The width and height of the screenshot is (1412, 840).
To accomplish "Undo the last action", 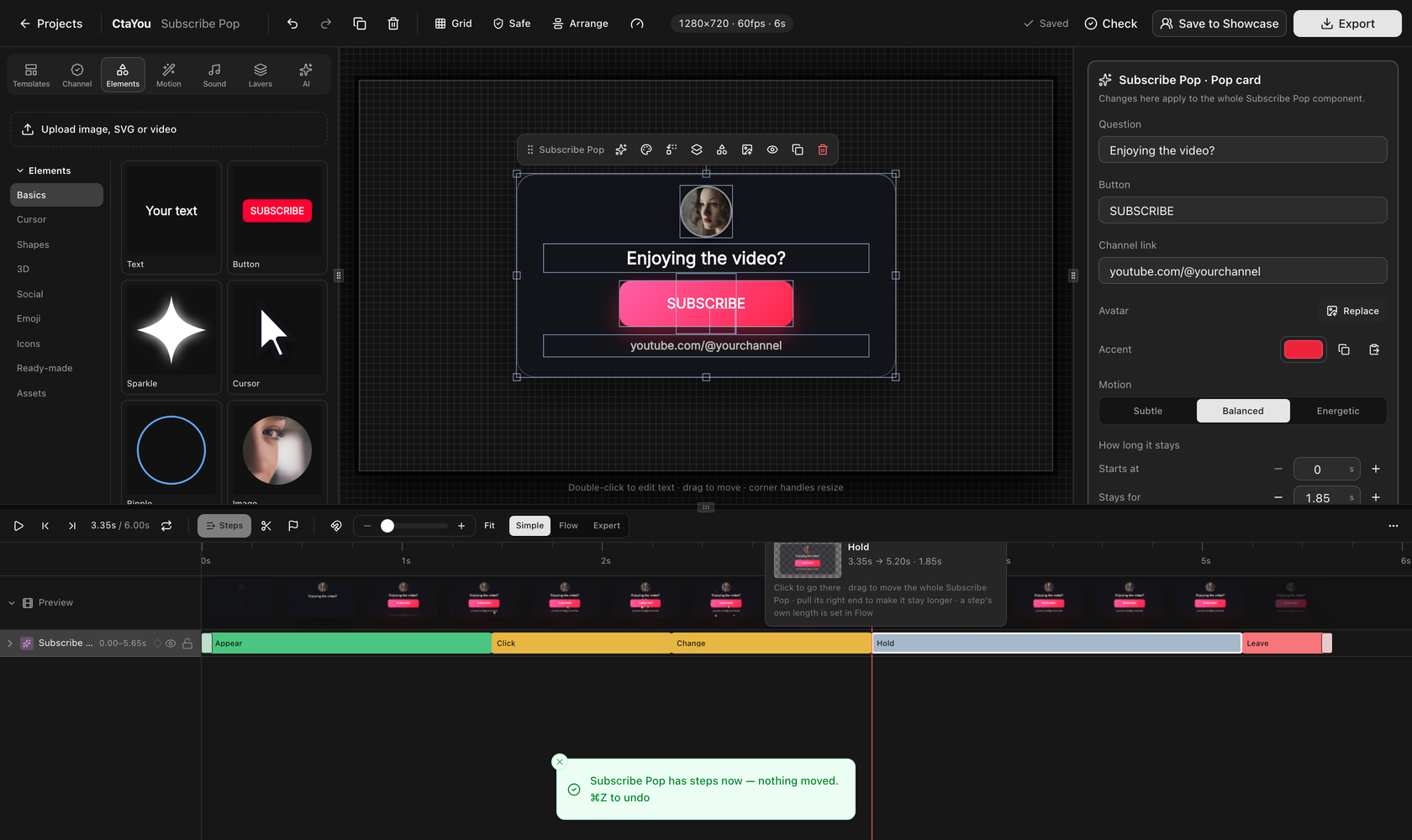I will pyautogui.click(x=292, y=24).
